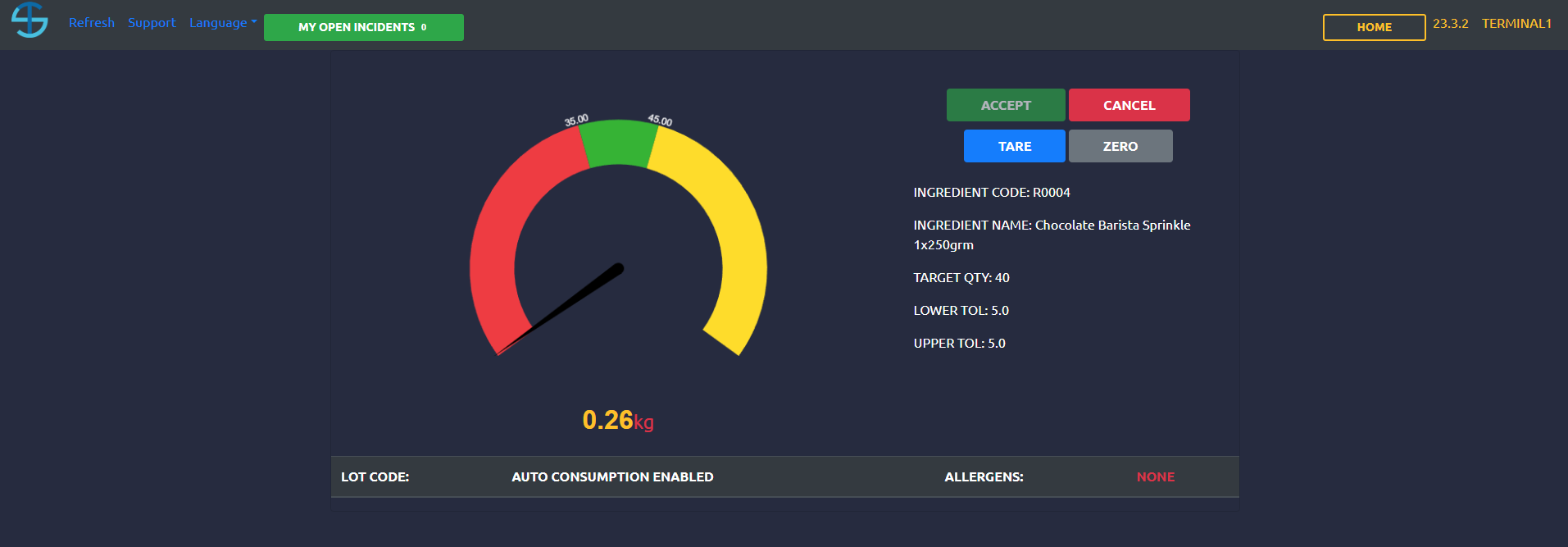Cancel the weighing operation
The height and width of the screenshot is (547, 1568).
tap(1129, 105)
